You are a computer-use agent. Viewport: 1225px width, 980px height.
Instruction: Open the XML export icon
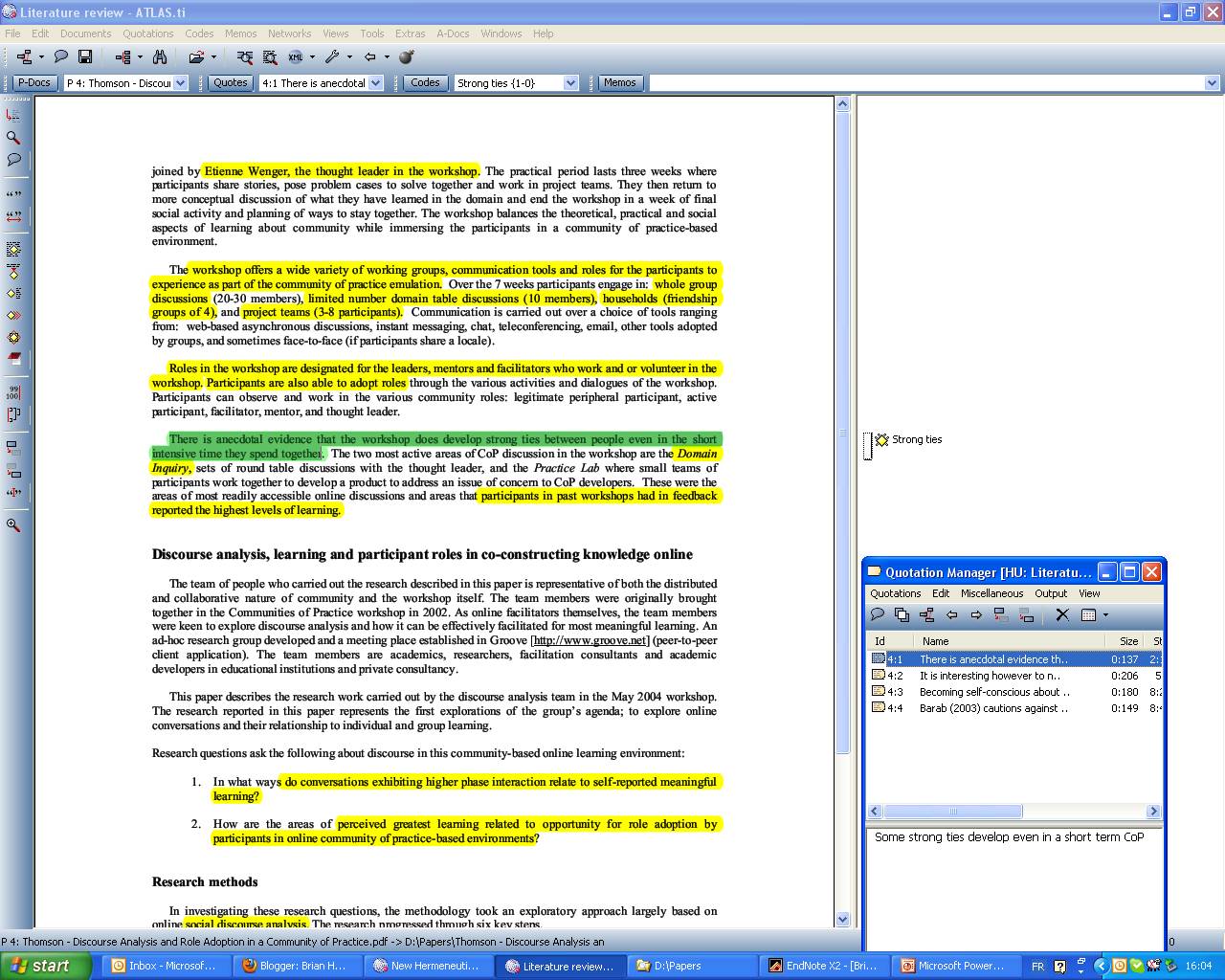296,57
